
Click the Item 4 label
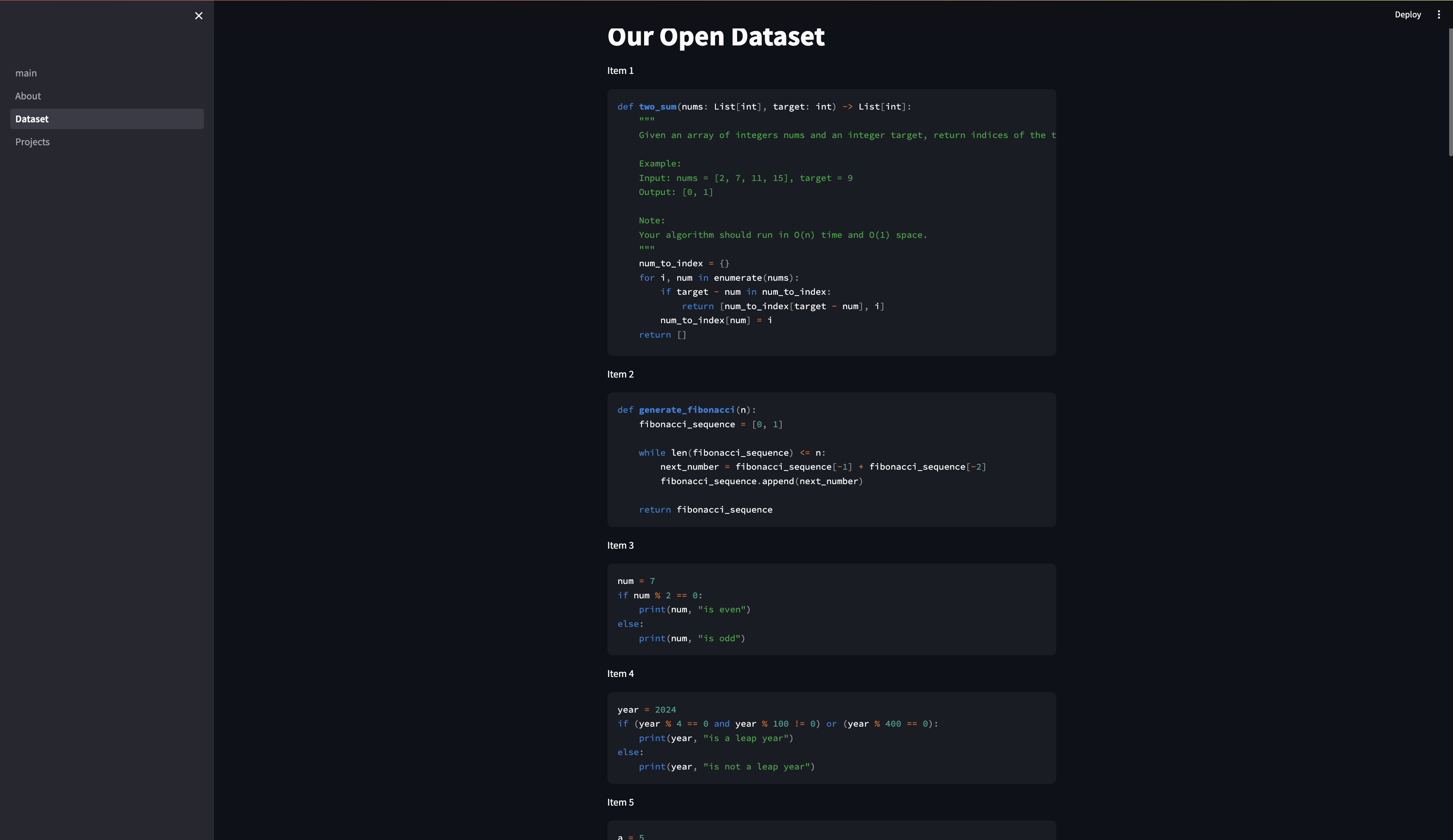click(620, 674)
